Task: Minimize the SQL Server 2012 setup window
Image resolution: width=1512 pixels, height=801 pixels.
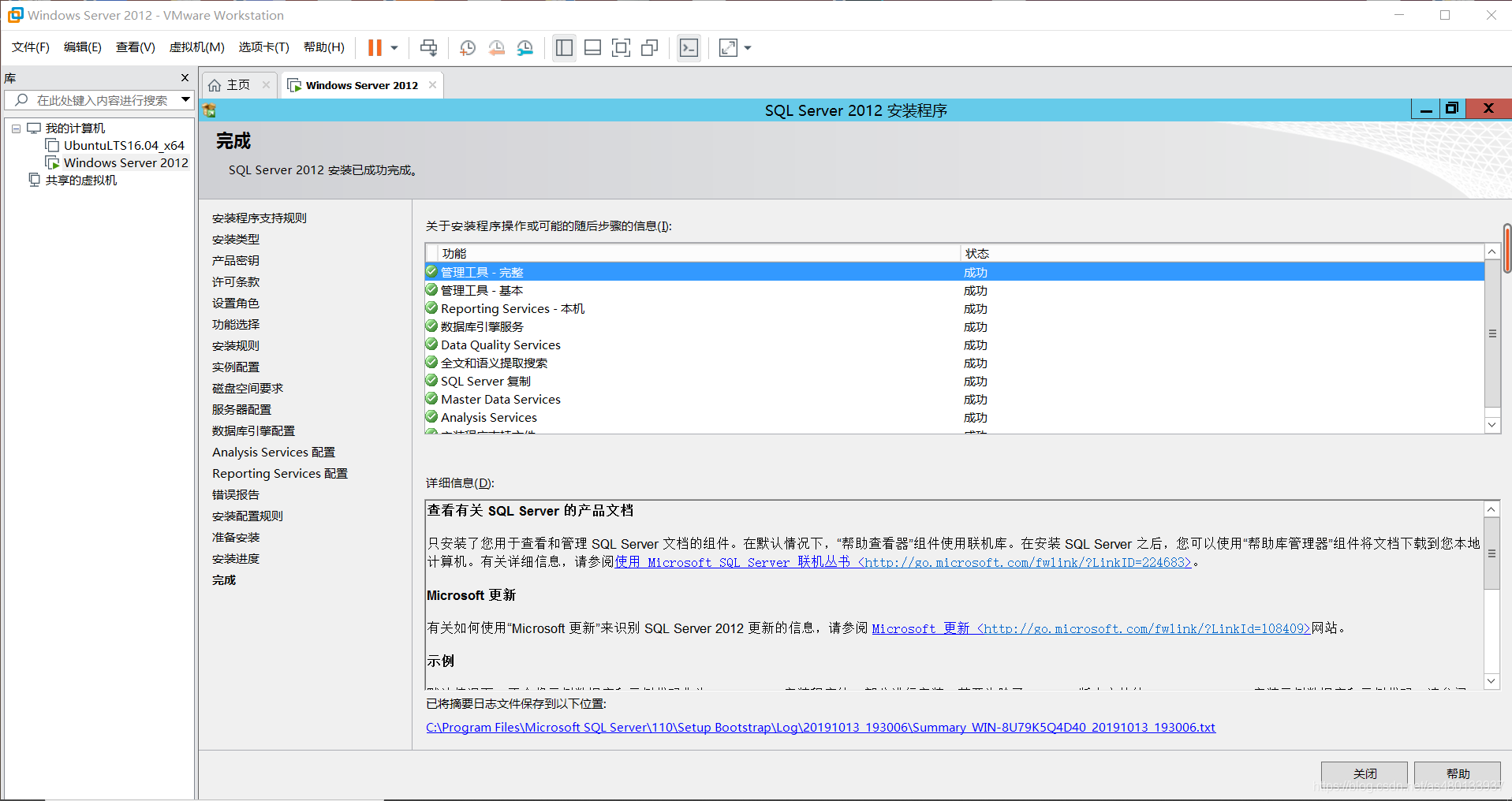Action: pos(1426,110)
